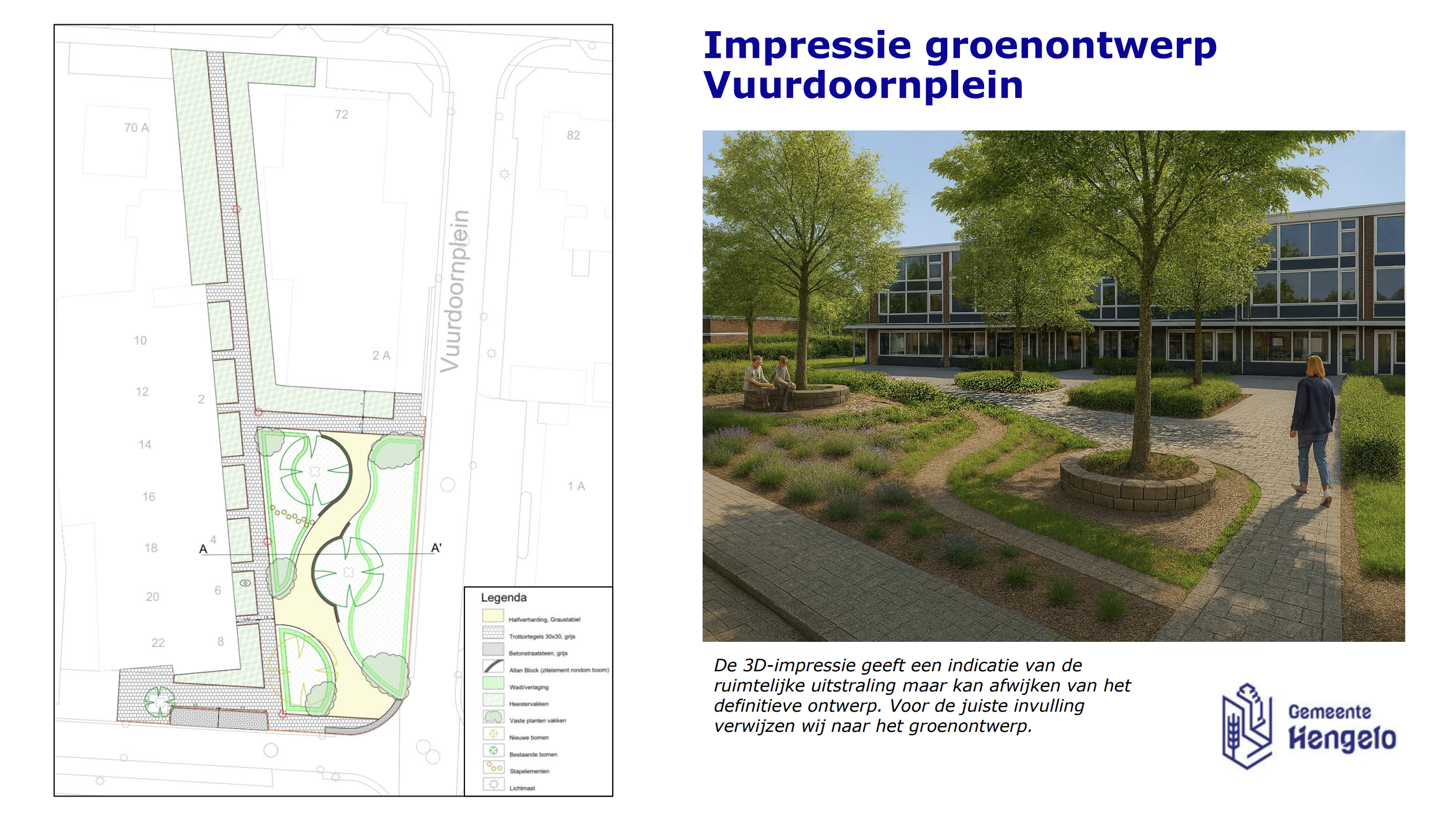1456x815 pixels.
Task: Click the 'Legenda' heading
Action: [504, 597]
